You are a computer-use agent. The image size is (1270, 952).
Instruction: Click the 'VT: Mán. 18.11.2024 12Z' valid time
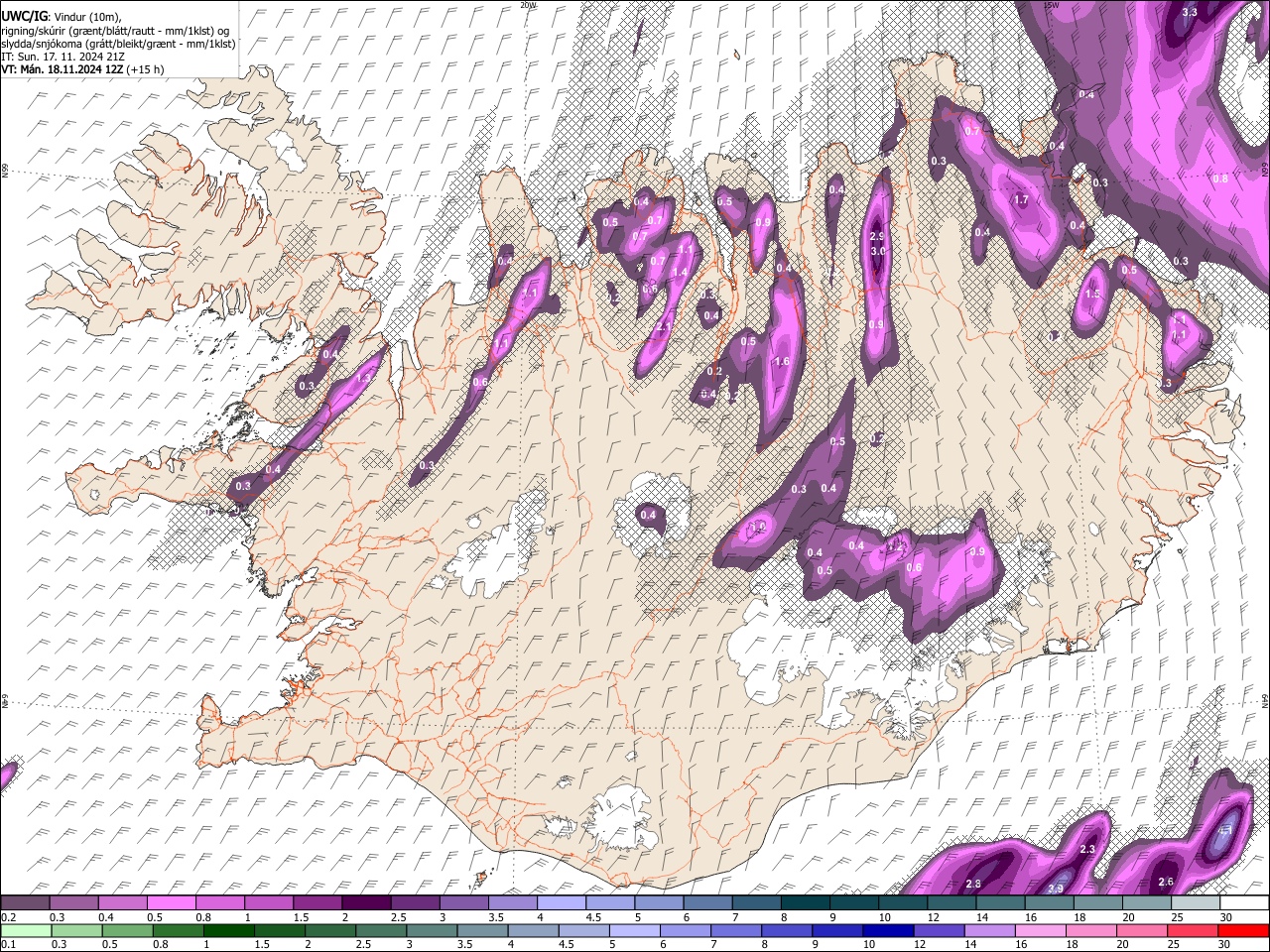tap(62, 69)
